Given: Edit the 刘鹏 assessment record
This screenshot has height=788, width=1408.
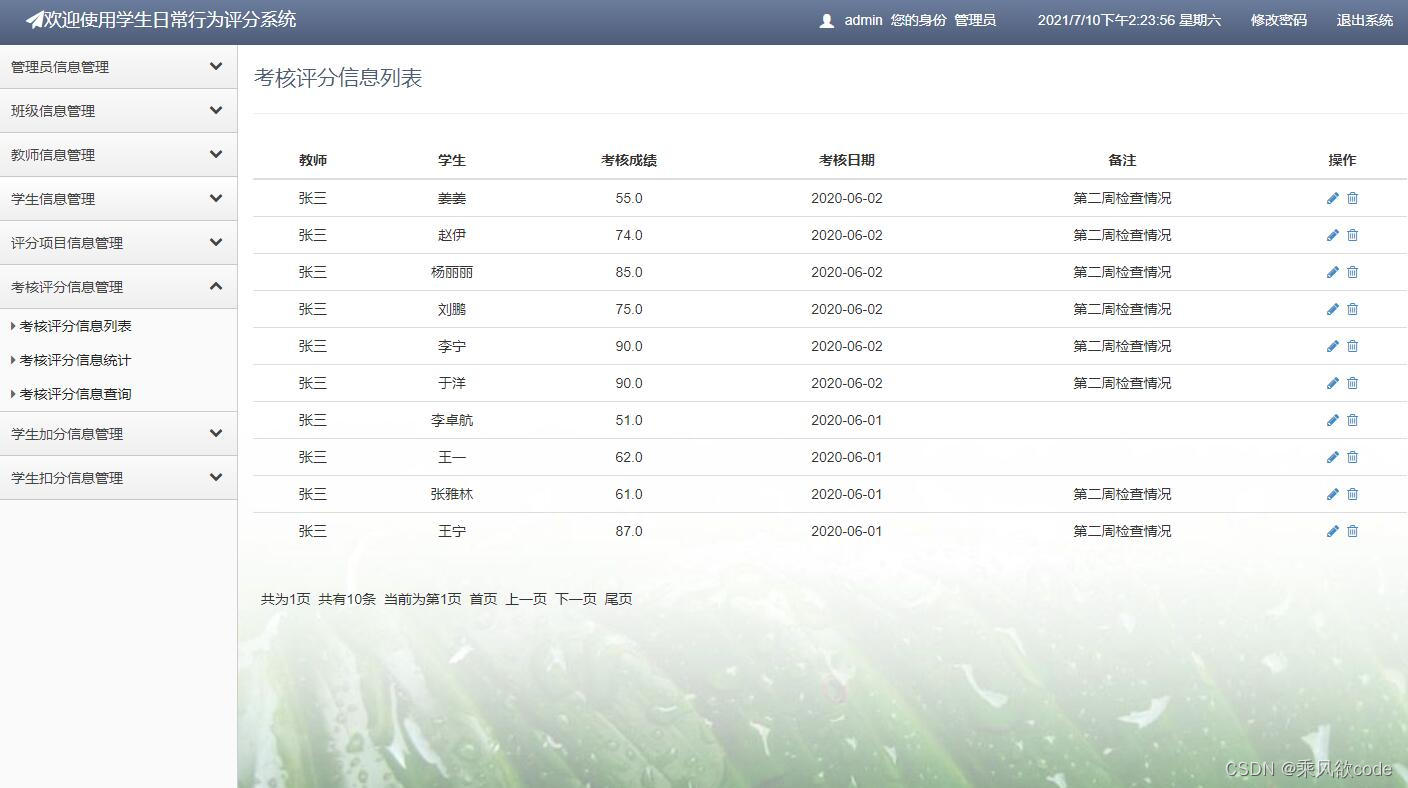Looking at the screenshot, I should click(1332, 309).
